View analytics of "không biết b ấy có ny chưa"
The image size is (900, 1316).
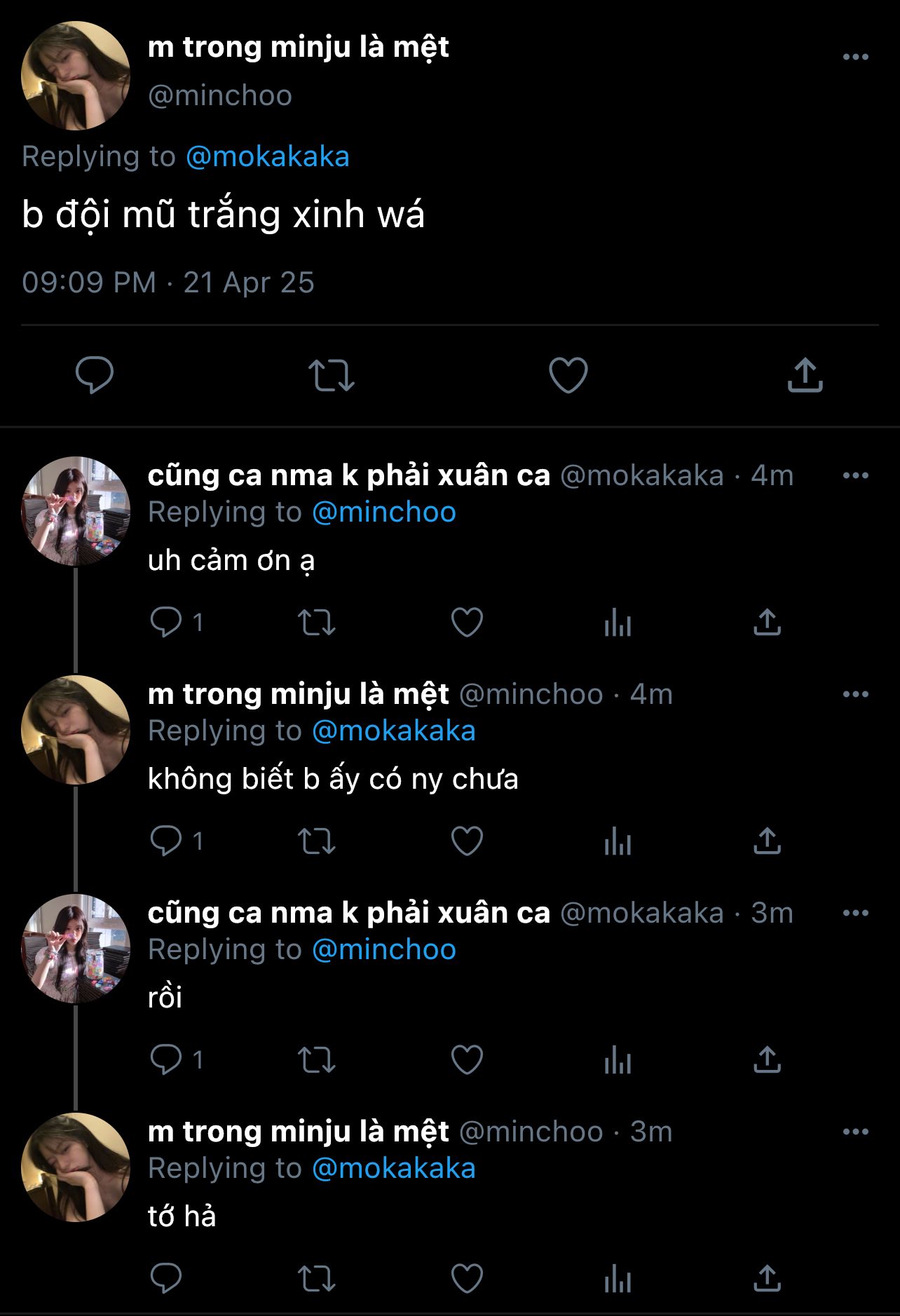(x=618, y=841)
